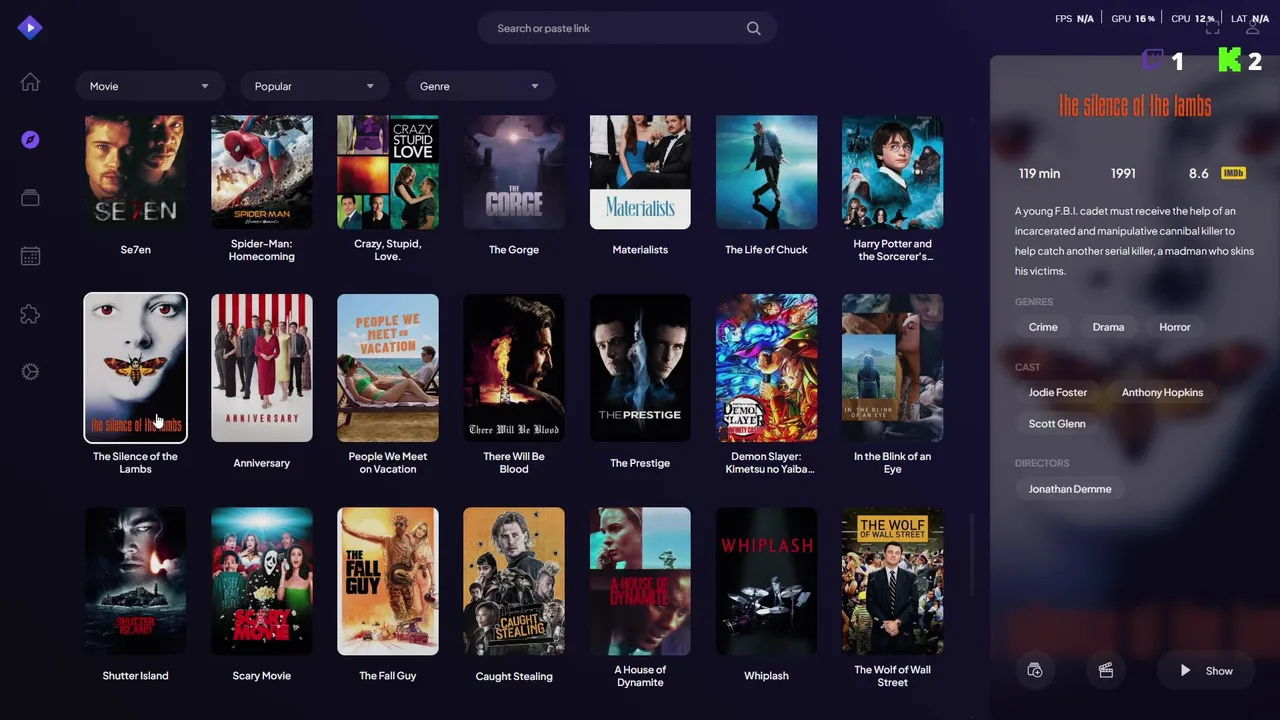Select People We Meet on Vacation poster
The width and height of the screenshot is (1280, 720).
[388, 368]
